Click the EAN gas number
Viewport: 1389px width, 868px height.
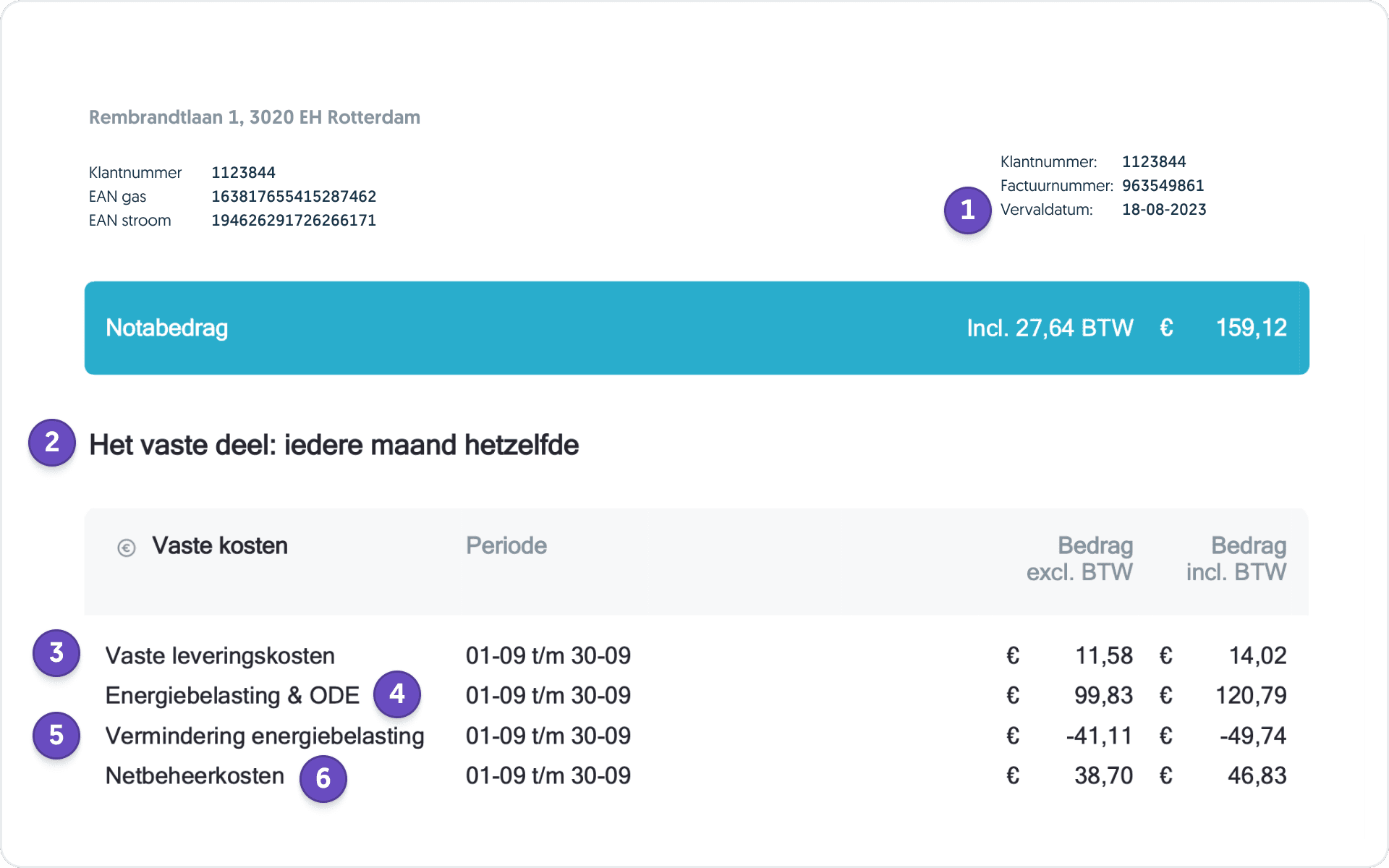[x=293, y=197]
